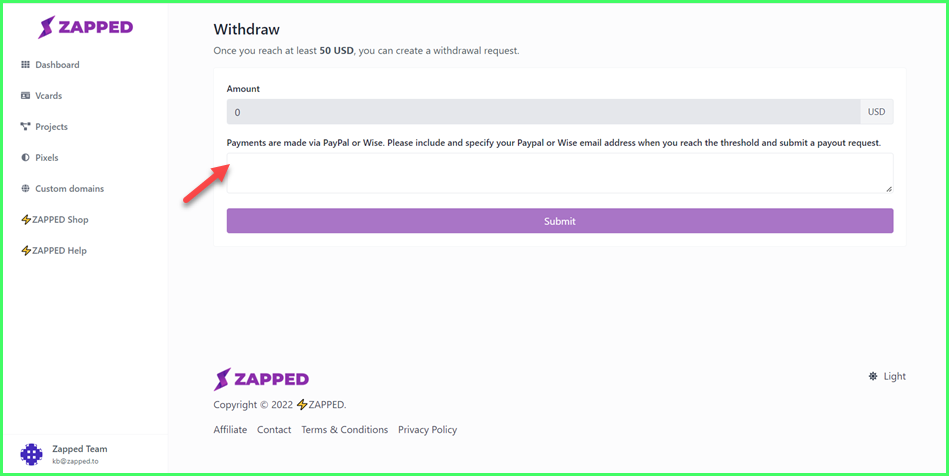Click the Projects network icon
Viewport: 949px width, 476px height.
25,127
